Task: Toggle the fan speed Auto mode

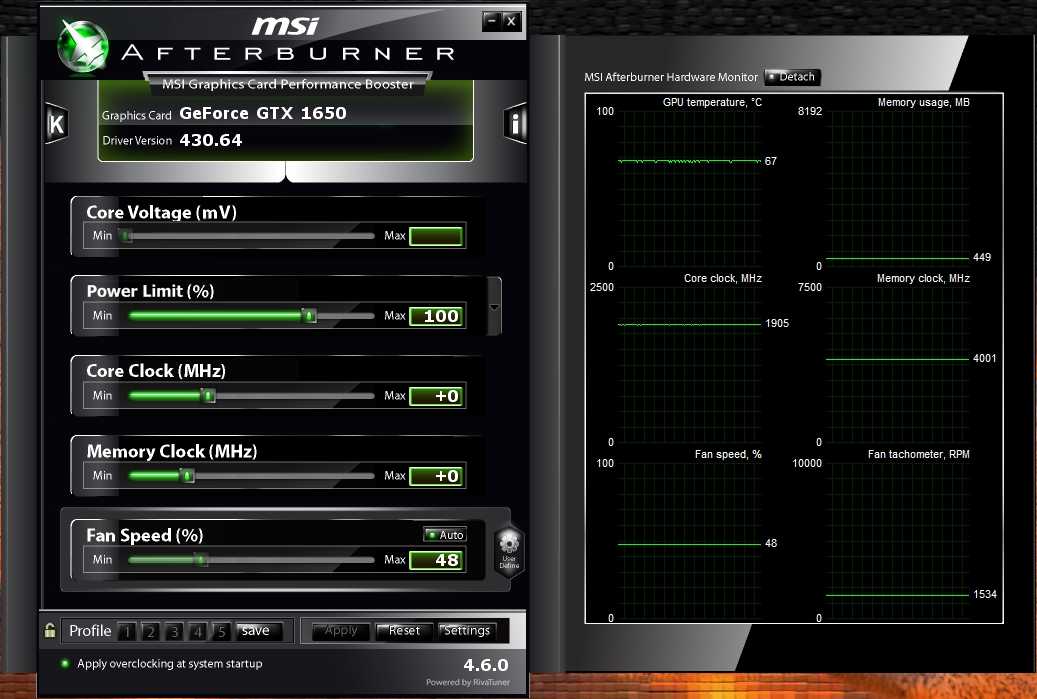Action: click(x=445, y=535)
